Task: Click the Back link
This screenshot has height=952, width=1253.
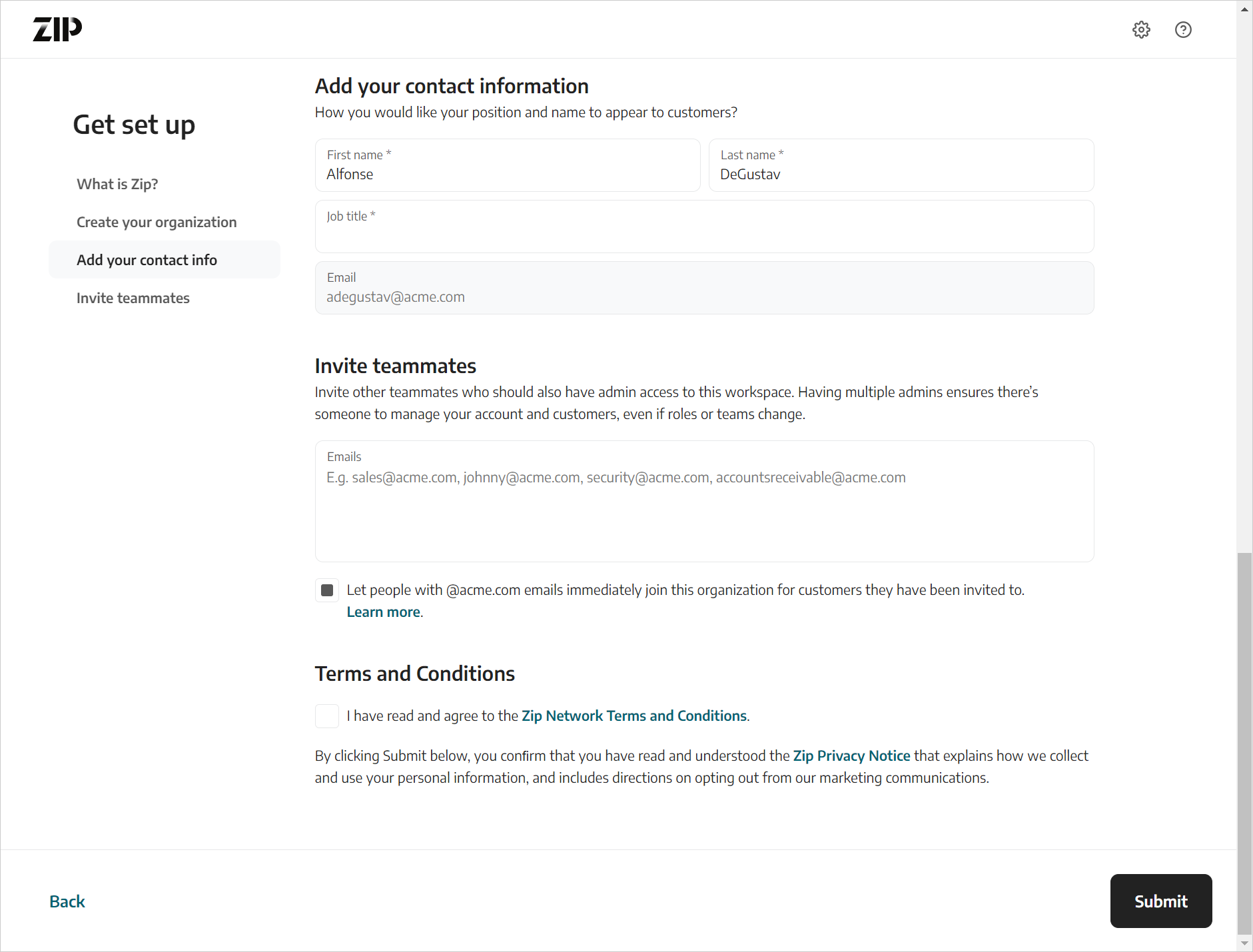Action: [x=67, y=901]
